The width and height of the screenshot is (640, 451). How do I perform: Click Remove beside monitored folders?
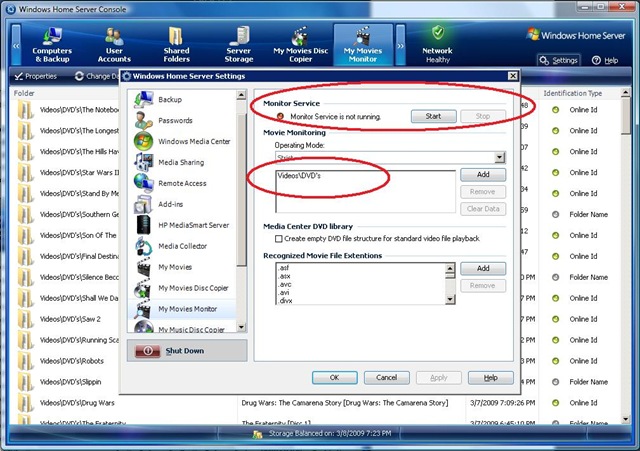pos(483,192)
